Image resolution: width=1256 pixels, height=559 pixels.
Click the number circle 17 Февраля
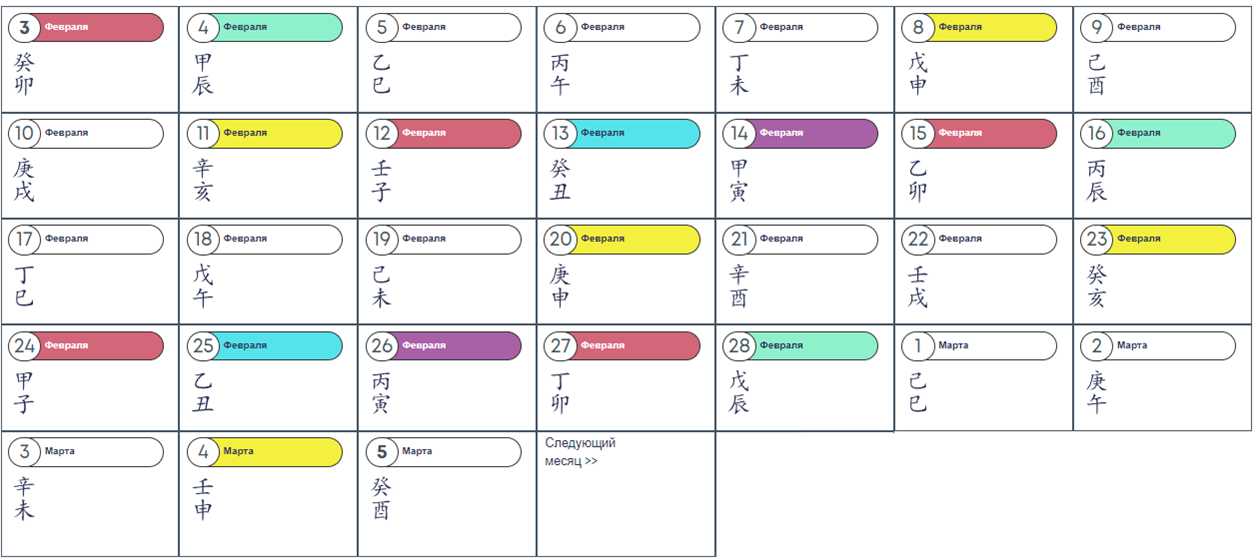pos(24,240)
